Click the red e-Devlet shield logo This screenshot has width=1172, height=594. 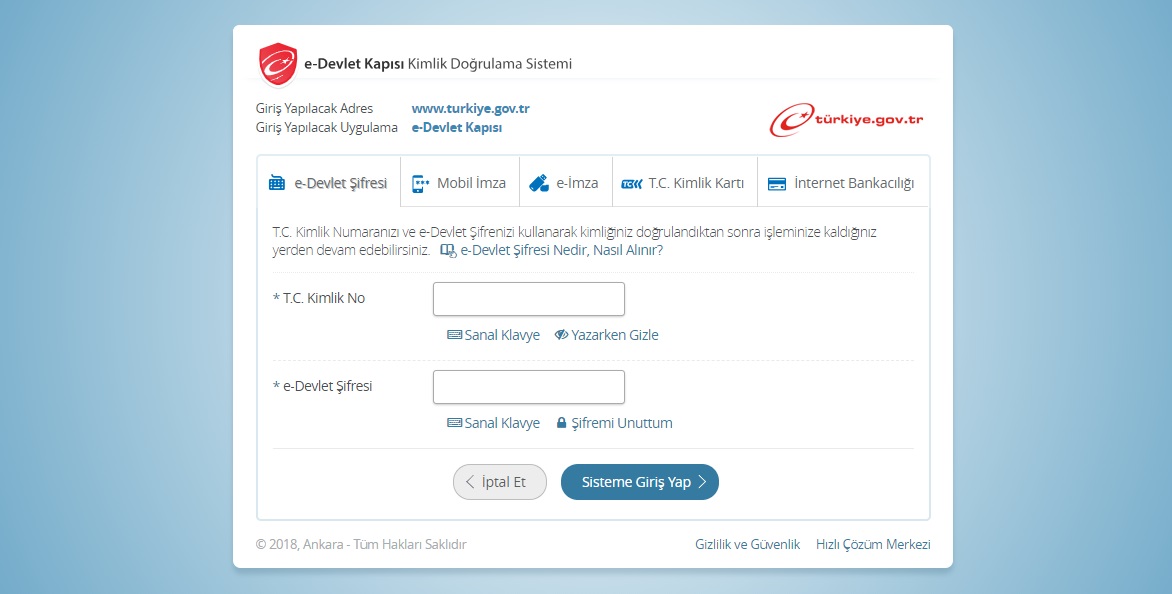278,64
